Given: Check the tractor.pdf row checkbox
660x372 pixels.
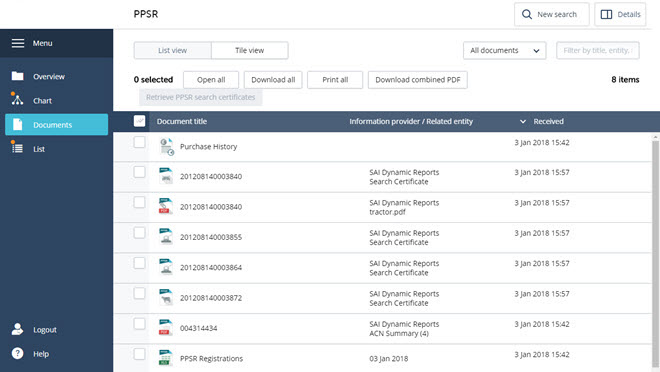Looking at the screenshot, I should click(139, 202).
